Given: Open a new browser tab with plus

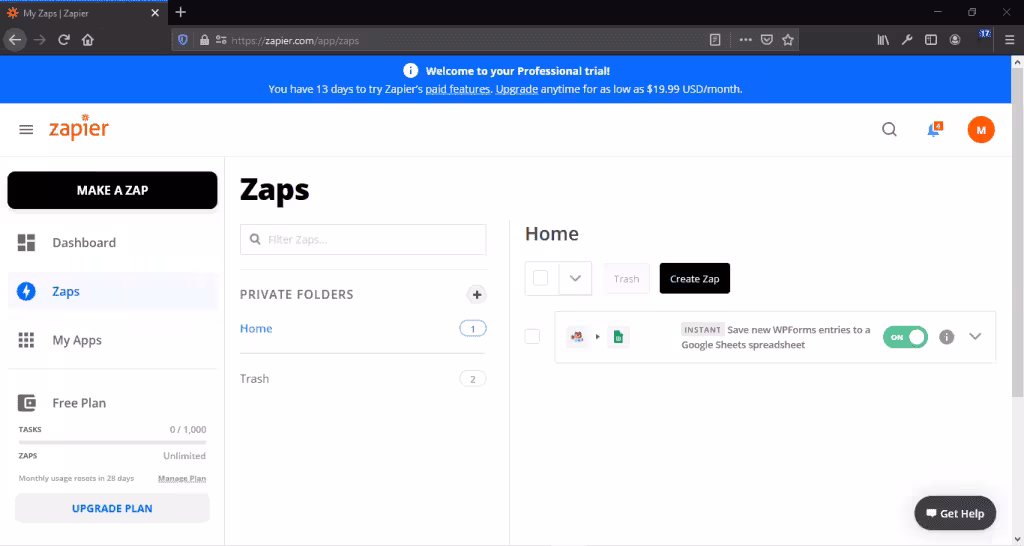Looking at the screenshot, I should (x=181, y=12).
